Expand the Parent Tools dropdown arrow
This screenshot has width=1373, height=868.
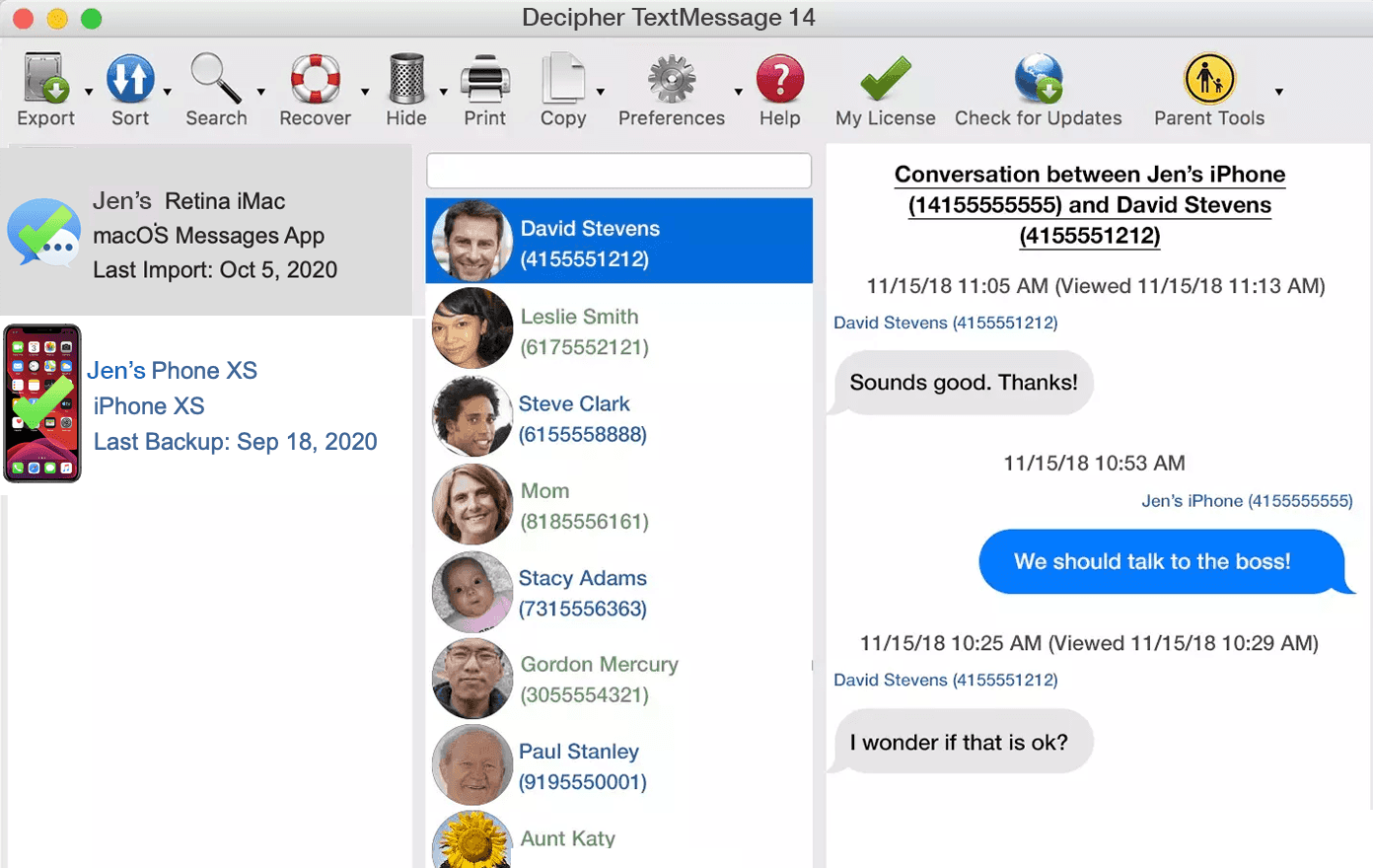tap(1278, 92)
